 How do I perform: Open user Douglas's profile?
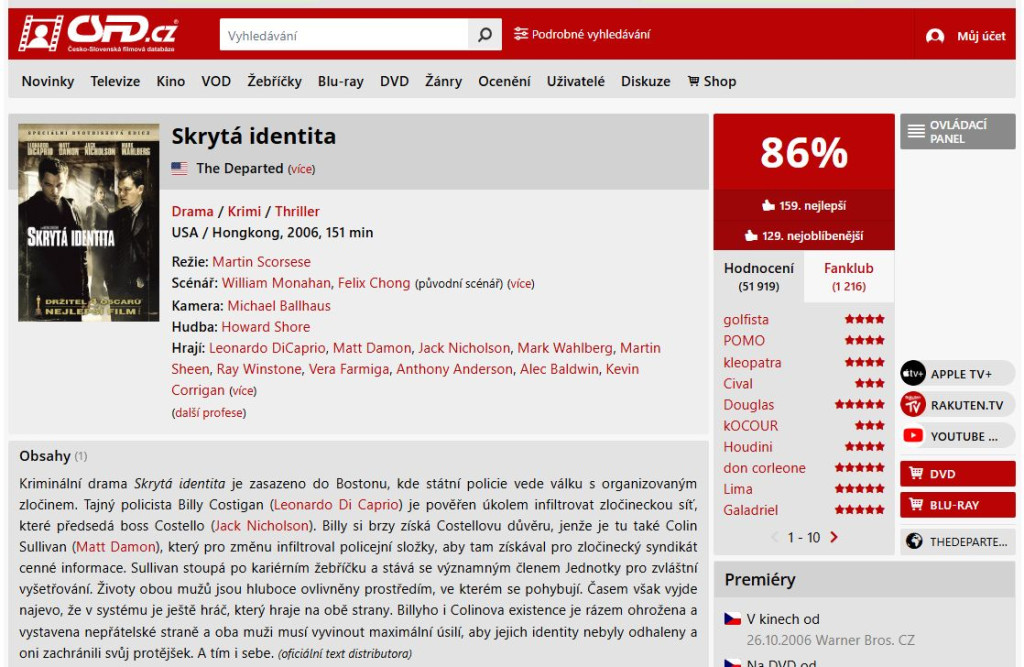[748, 404]
